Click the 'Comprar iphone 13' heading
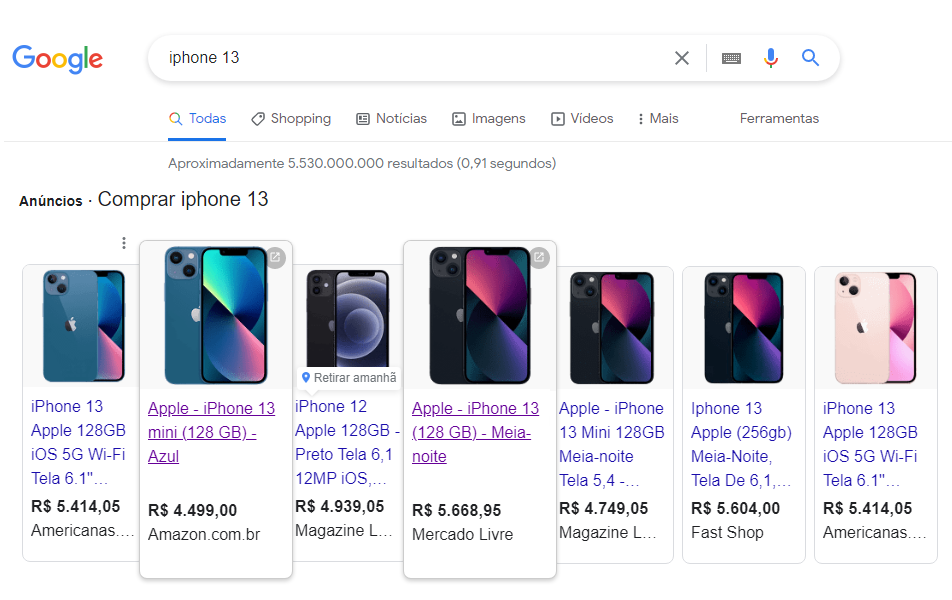The image size is (952, 600). [x=183, y=199]
